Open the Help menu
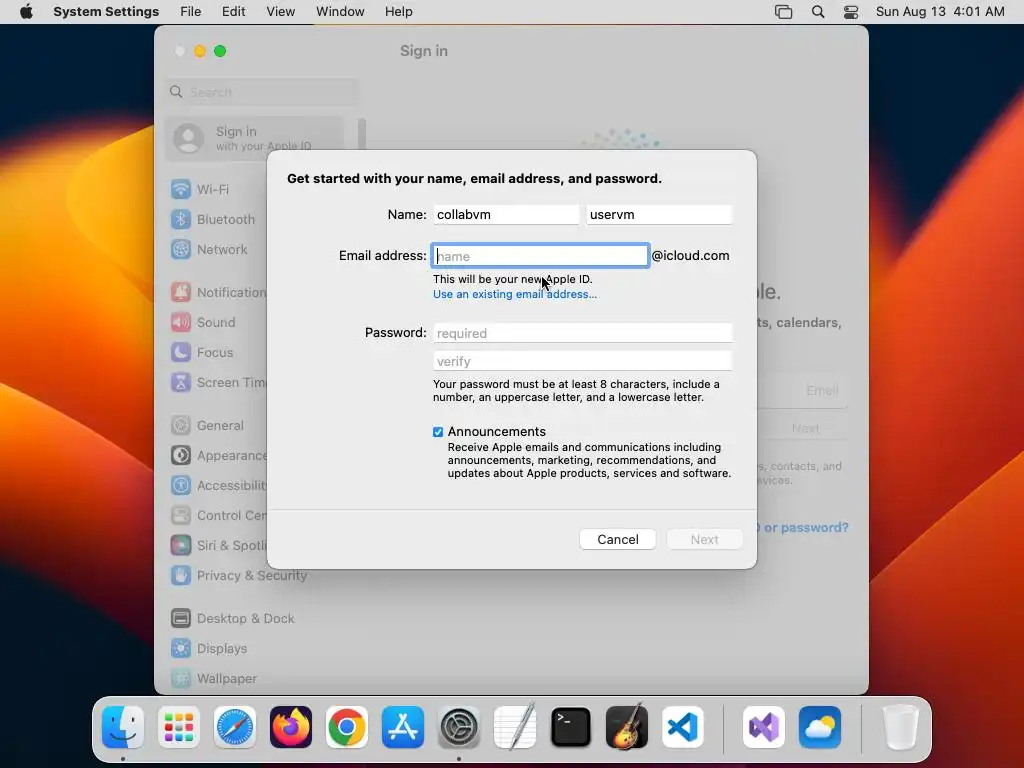 pyautogui.click(x=398, y=12)
